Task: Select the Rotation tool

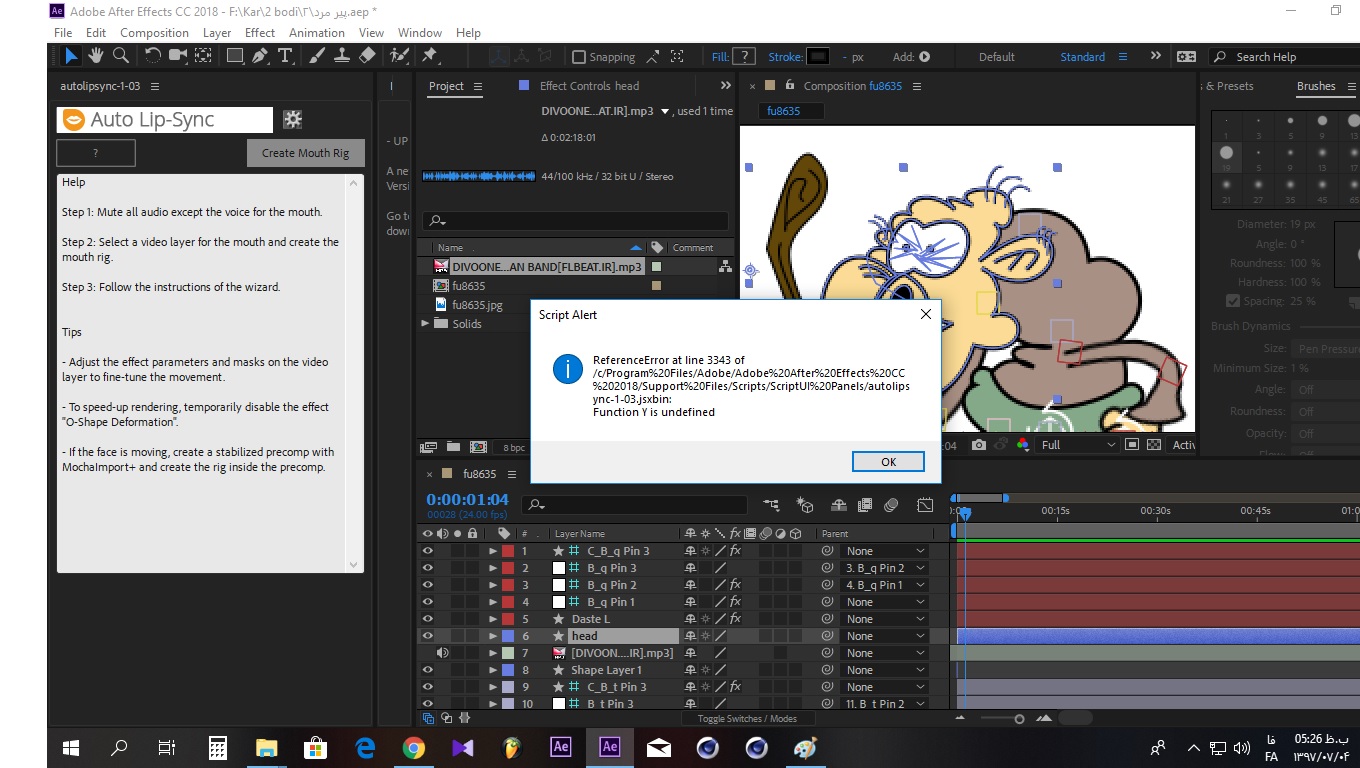Action: (x=153, y=56)
